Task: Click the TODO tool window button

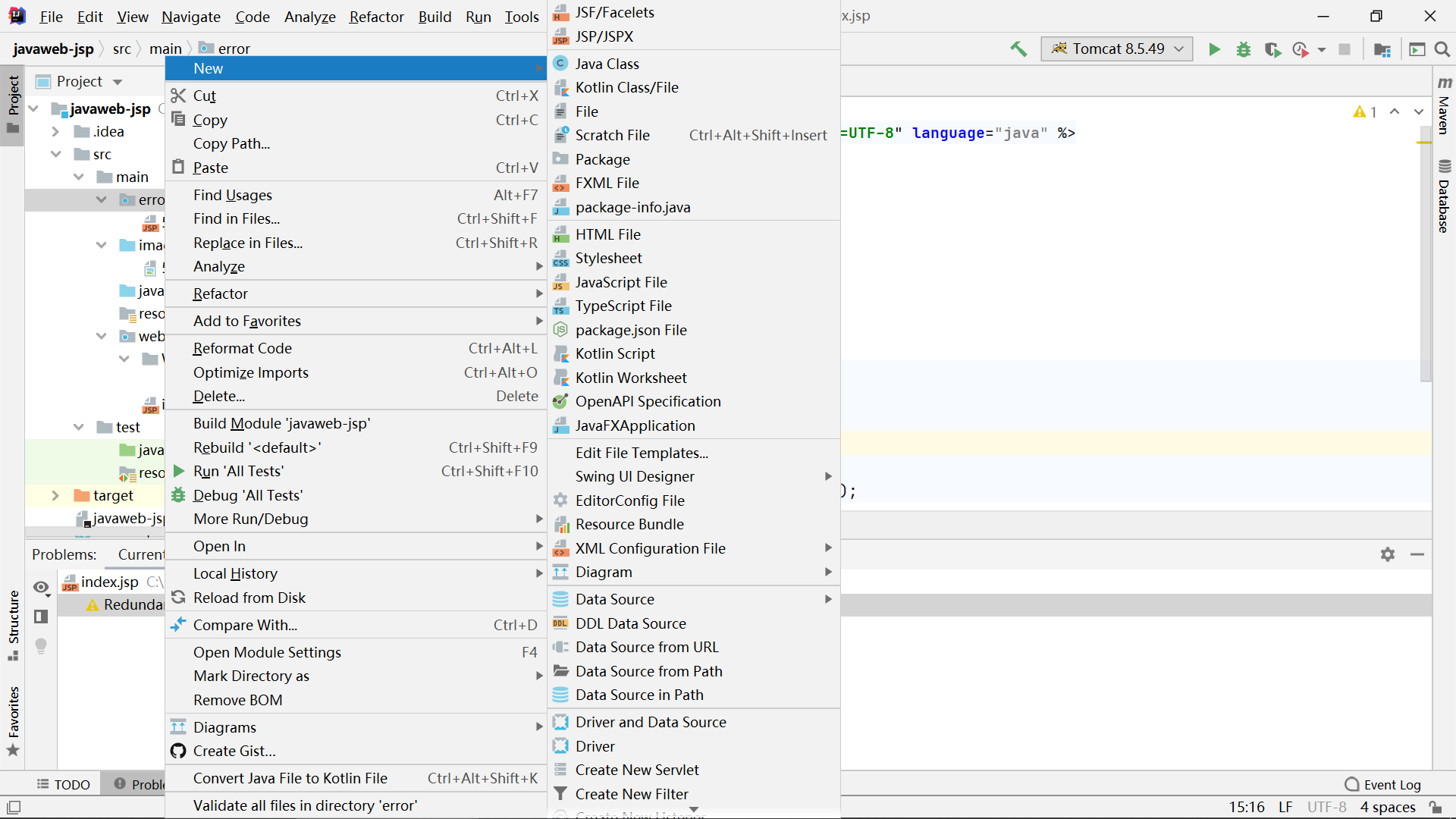Action: coord(64,784)
